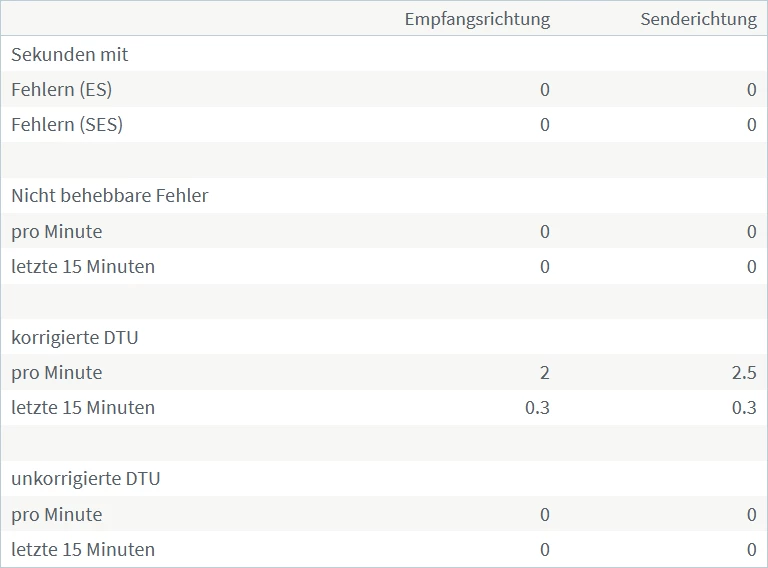The height and width of the screenshot is (568, 768).
Task: Select the "Sekunden mit" section label
Action: pyautogui.click(x=70, y=55)
